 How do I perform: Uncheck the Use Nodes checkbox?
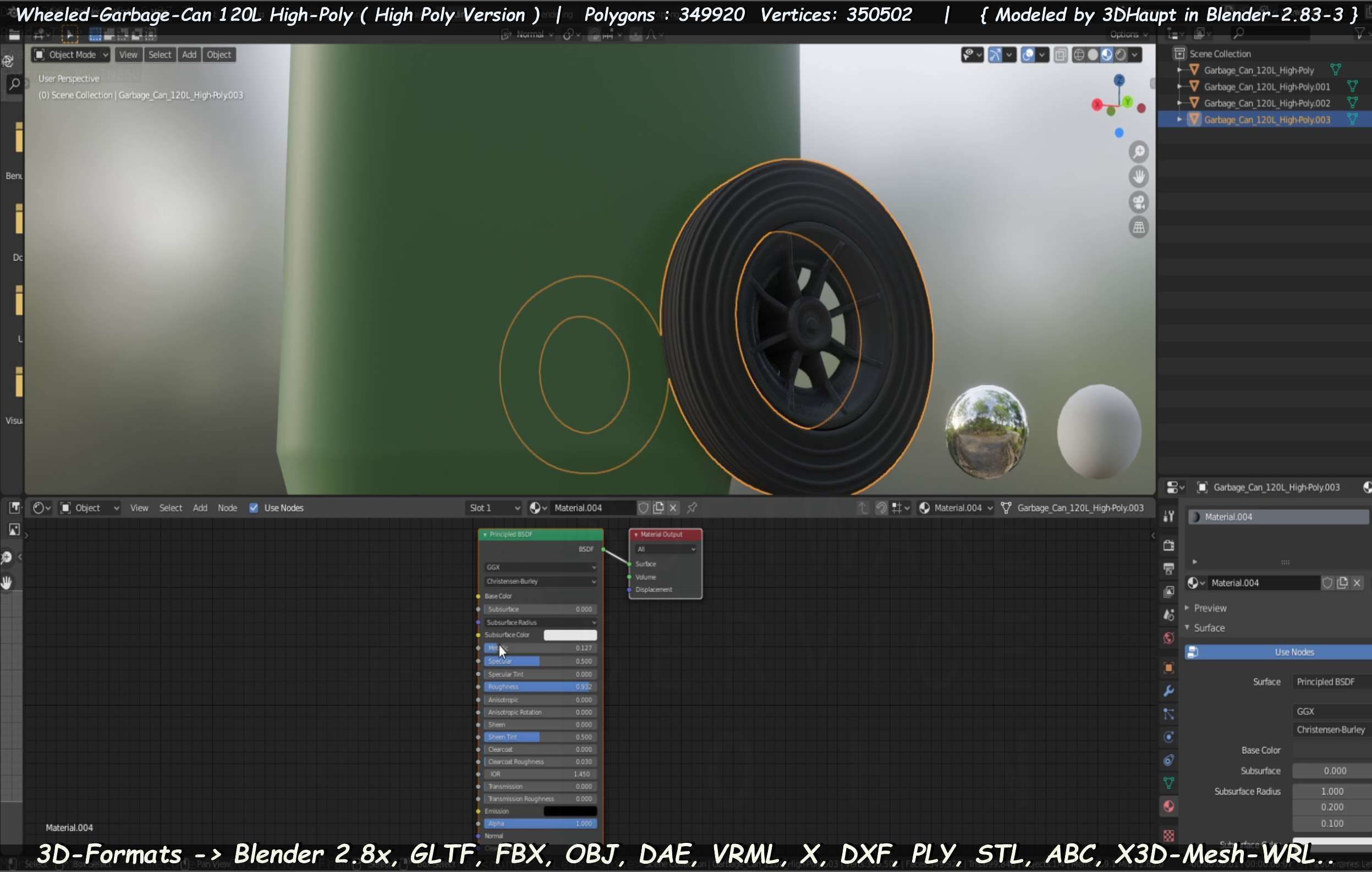pyautogui.click(x=254, y=507)
